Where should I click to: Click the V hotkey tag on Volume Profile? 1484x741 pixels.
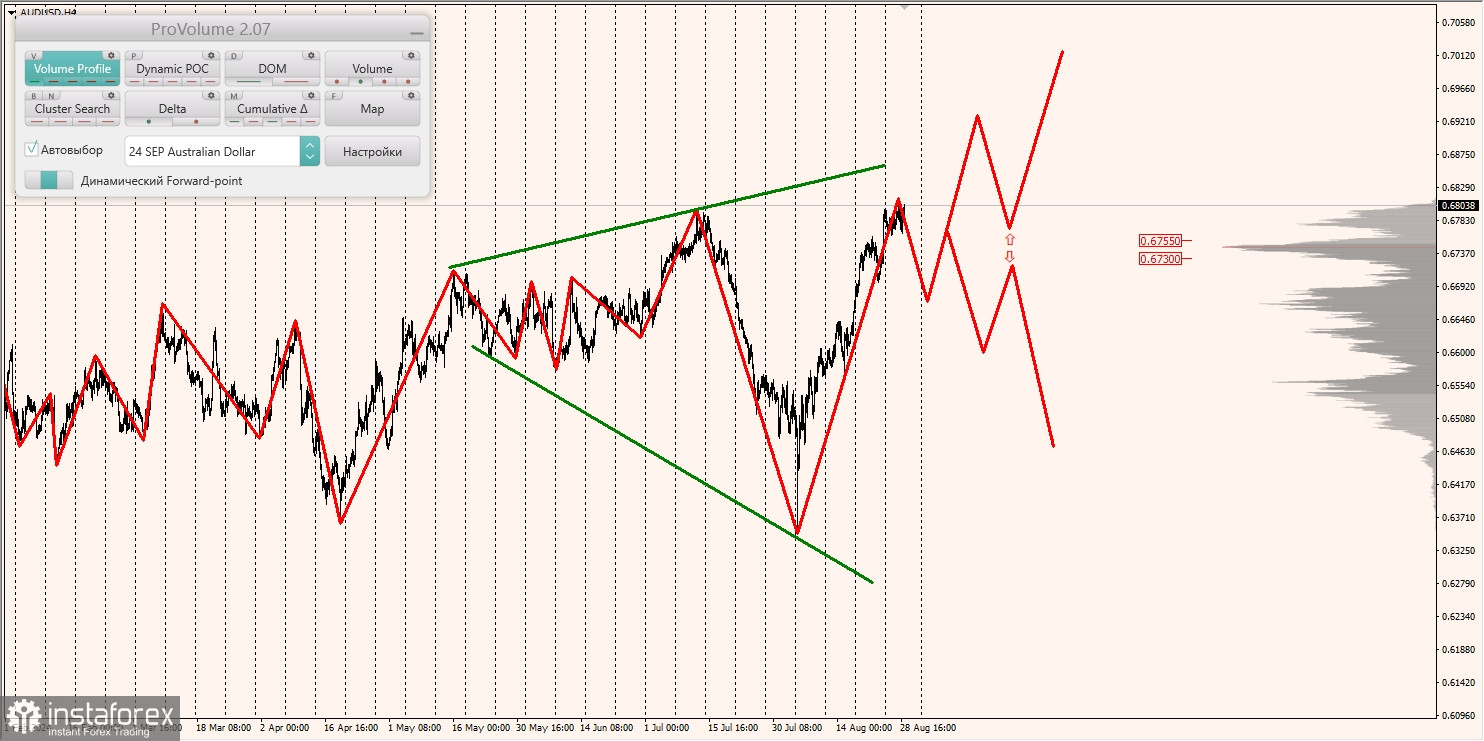[x=34, y=56]
